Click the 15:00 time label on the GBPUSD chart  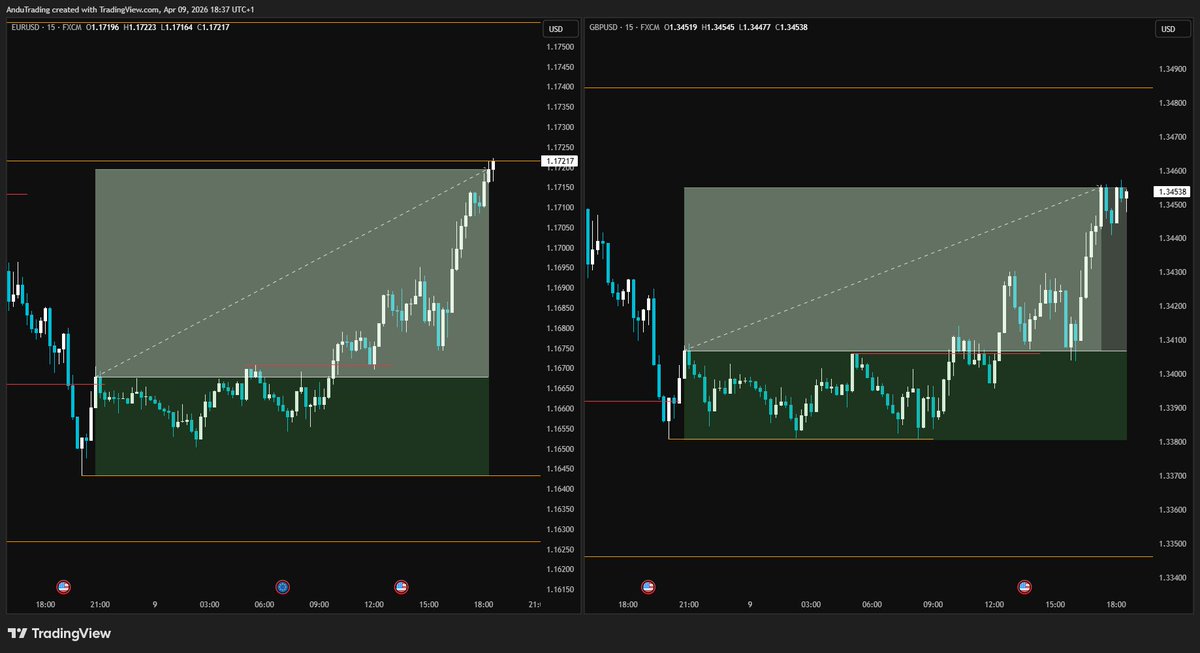[x=1055, y=605]
